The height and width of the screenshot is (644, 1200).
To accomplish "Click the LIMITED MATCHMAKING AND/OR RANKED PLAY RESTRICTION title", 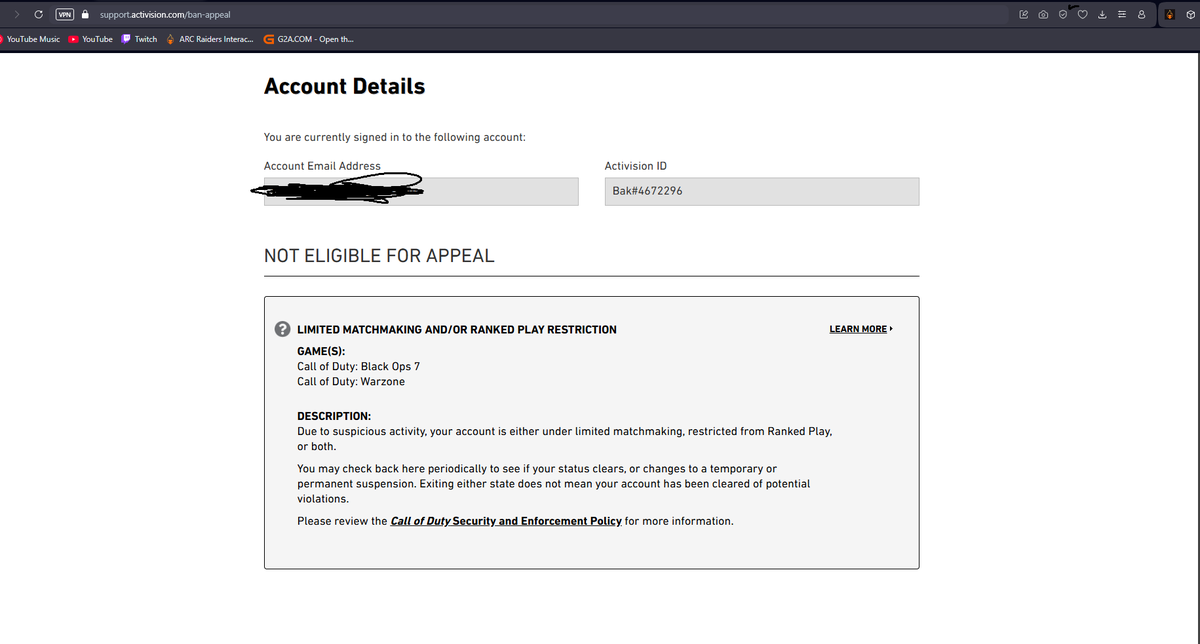I will 457,329.
